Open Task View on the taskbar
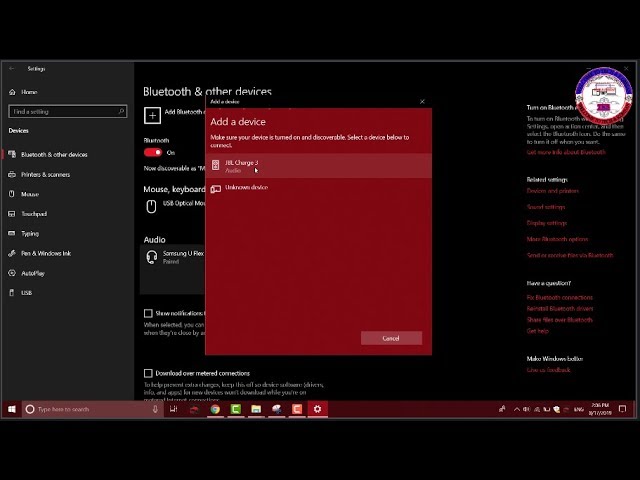 (x=173, y=409)
